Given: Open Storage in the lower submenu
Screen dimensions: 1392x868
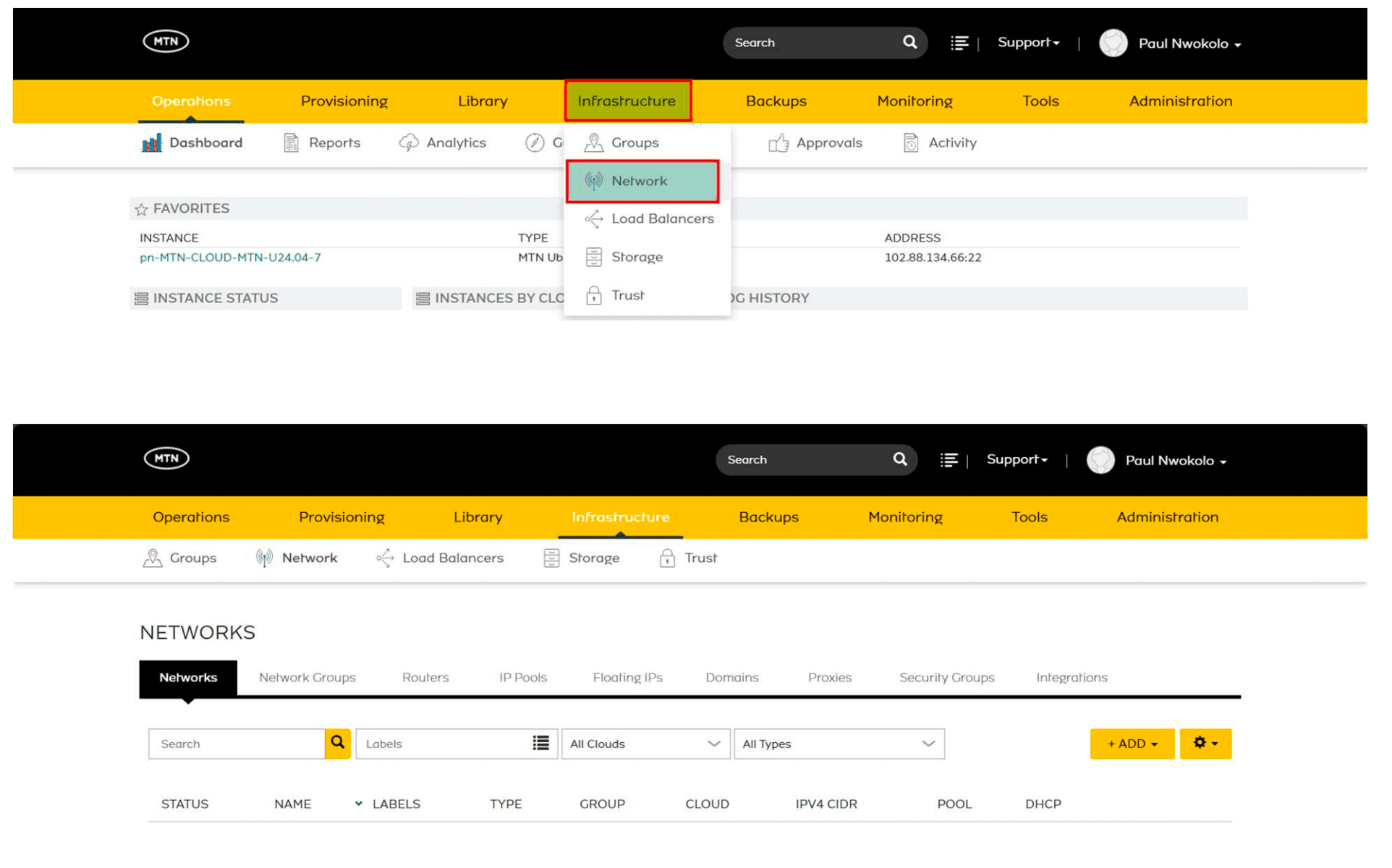Looking at the screenshot, I should point(582,558).
